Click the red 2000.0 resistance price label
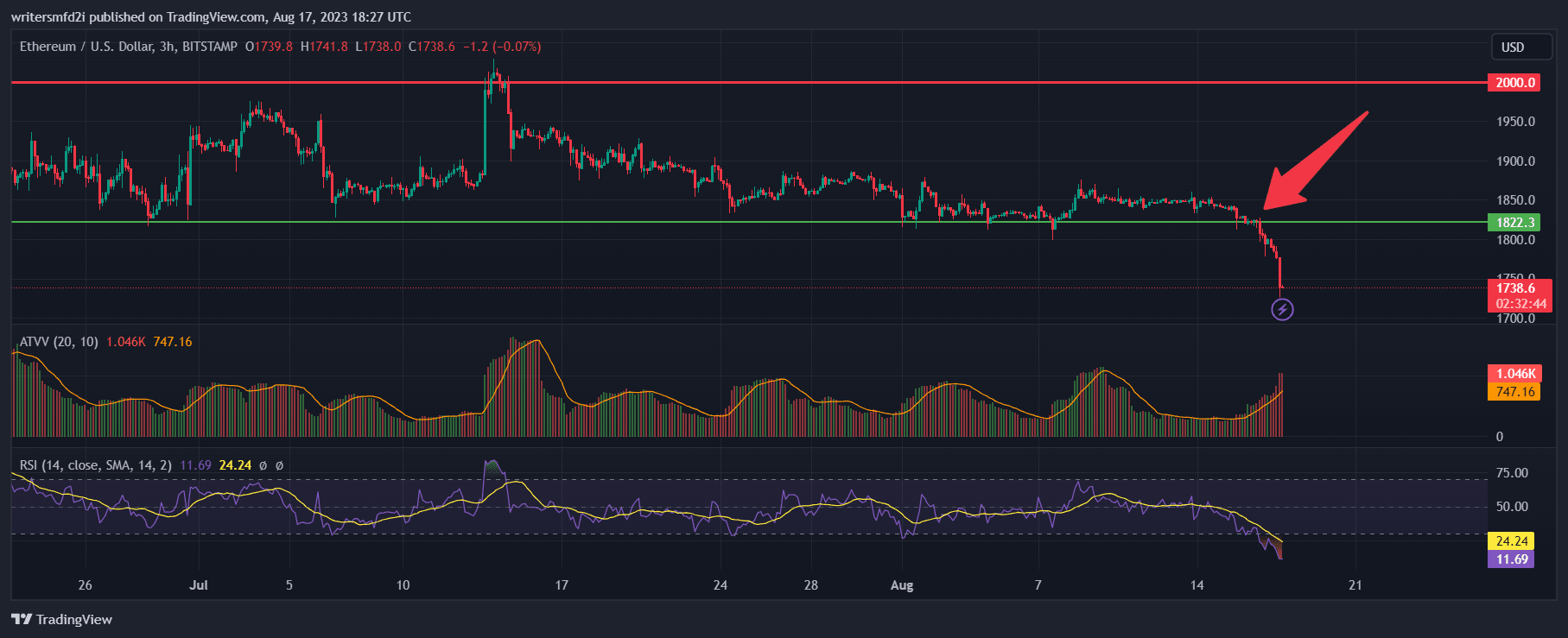1568x638 pixels. (1515, 83)
